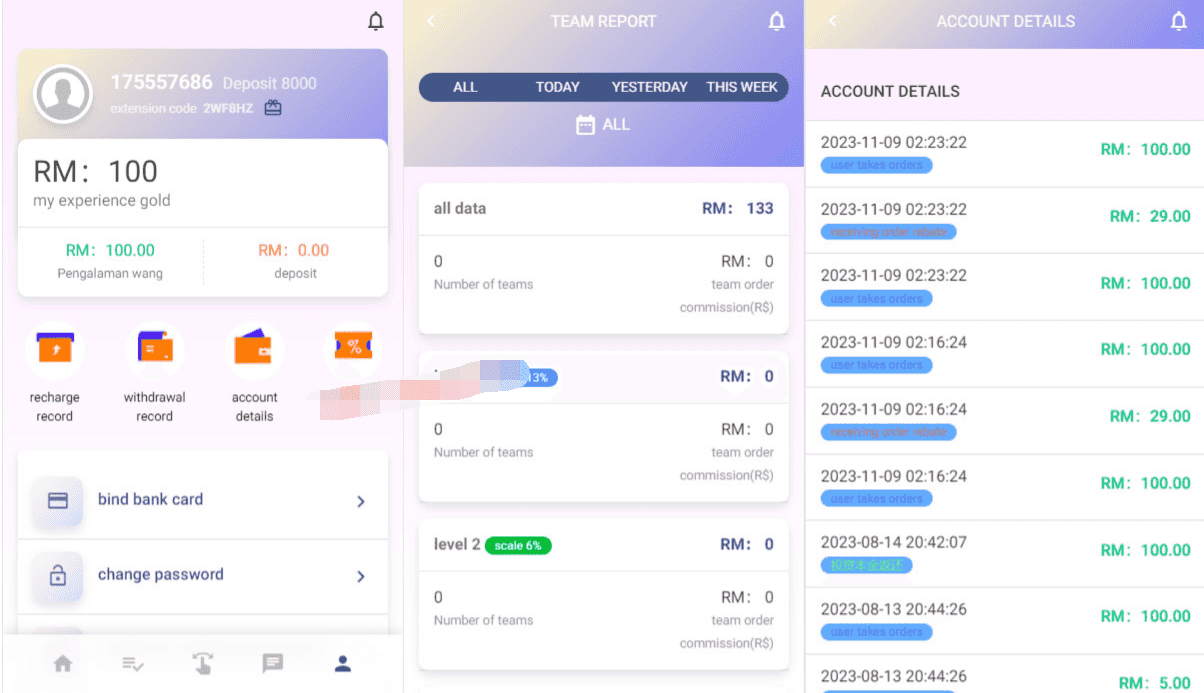Open recharge record icon
Image resolution: width=1204 pixels, height=693 pixels.
[55, 349]
